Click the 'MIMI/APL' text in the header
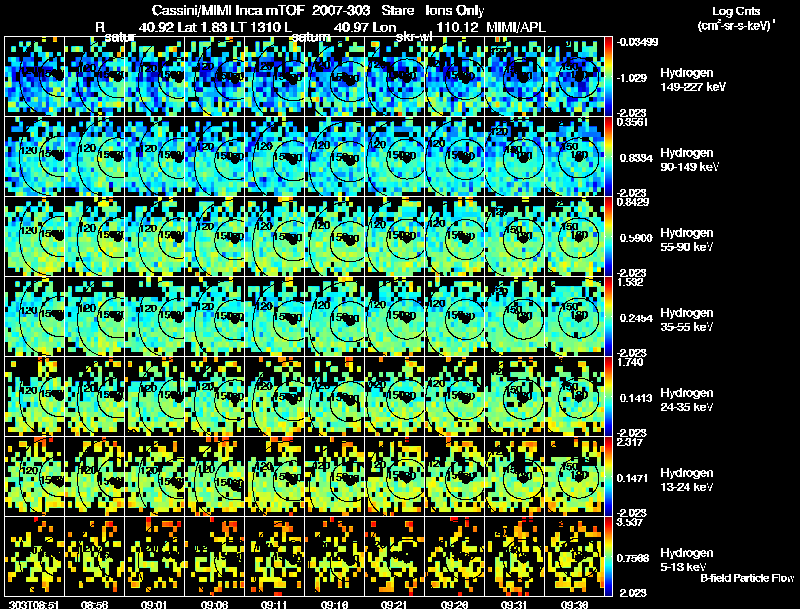Image resolution: width=800 pixels, height=609 pixels. pos(516,27)
